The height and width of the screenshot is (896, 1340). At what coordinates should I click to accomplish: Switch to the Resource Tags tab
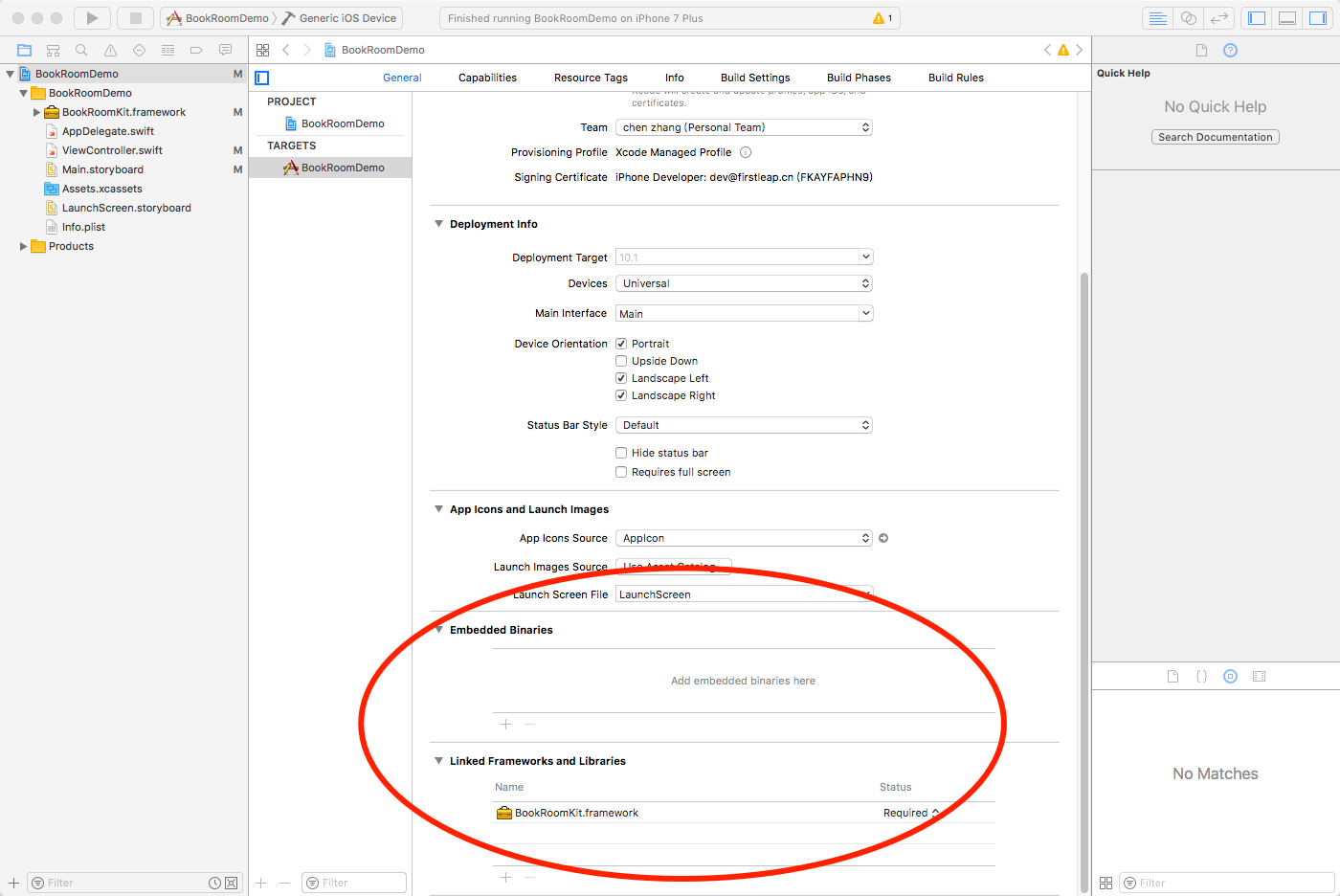(x=591, y=78)
